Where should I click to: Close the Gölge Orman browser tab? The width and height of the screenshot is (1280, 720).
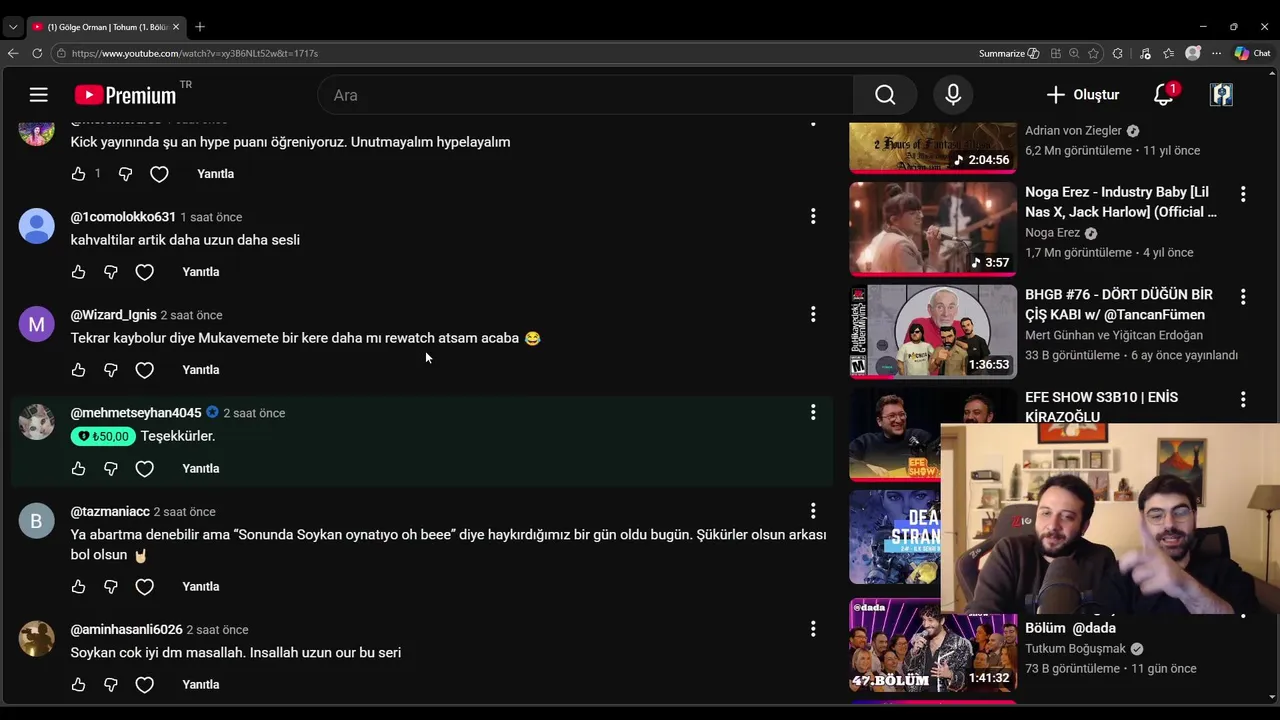point(177,27)
